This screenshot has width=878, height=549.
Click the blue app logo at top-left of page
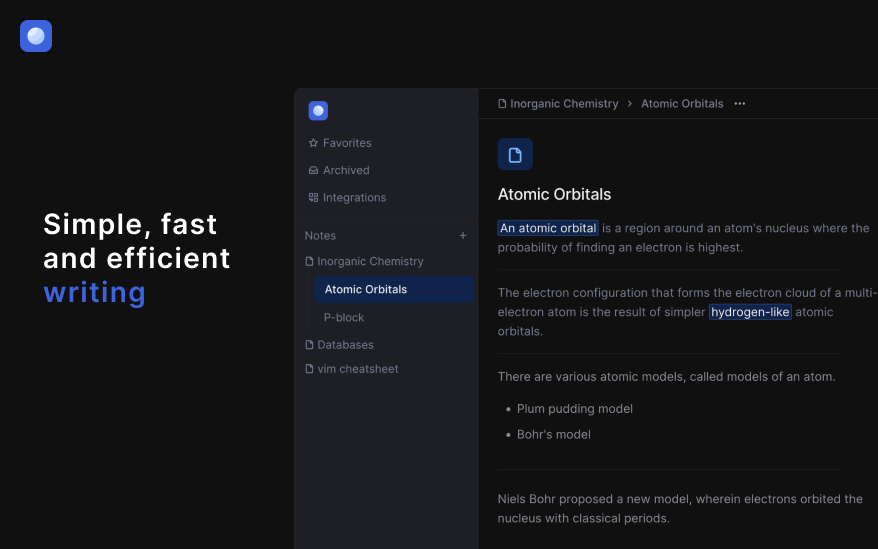tap(36, 36)
